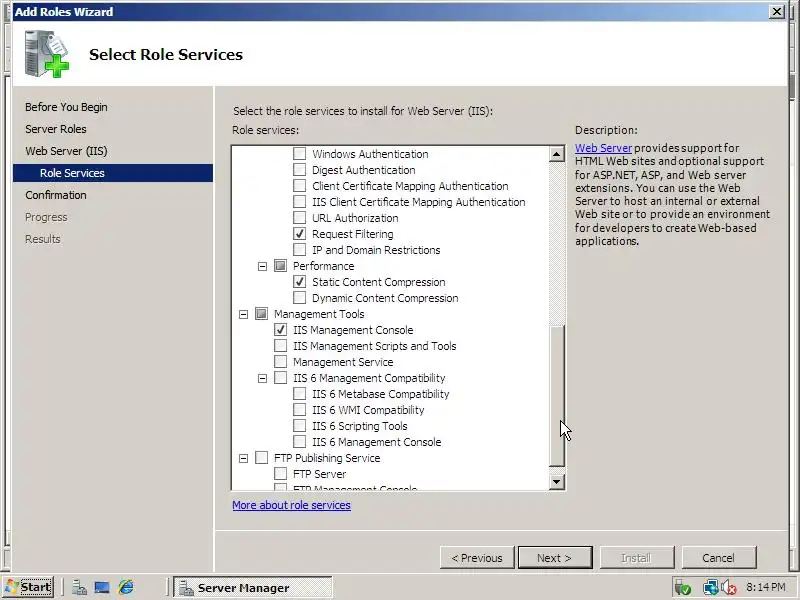Check IIS 6 WMI Compatibility

[299, 410]
